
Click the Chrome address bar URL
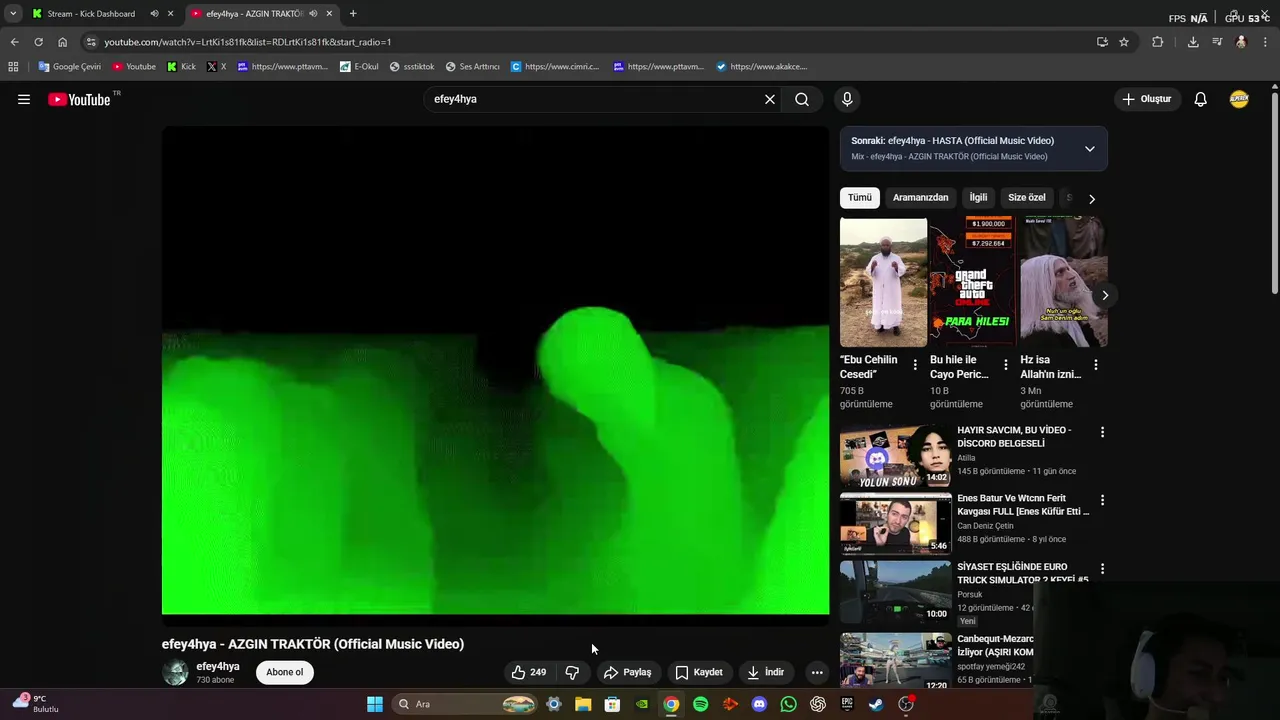coord(248,42)
